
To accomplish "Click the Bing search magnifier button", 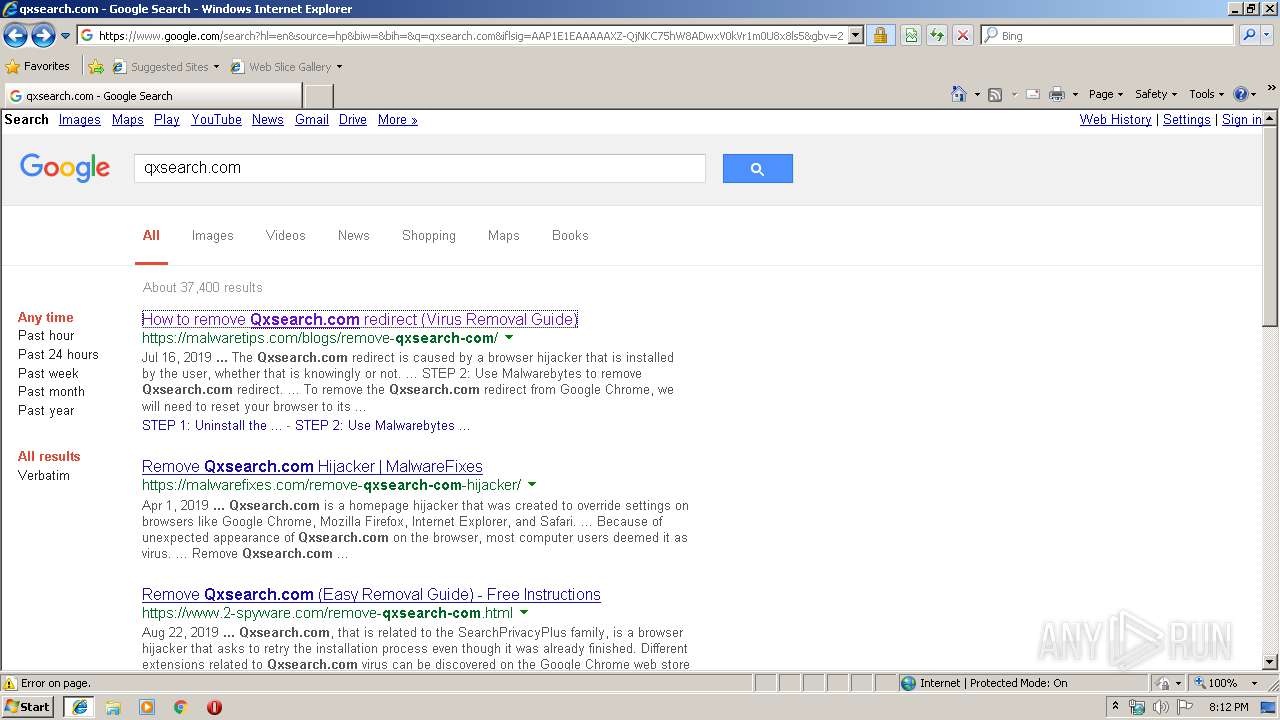I will click(x=1249, y=36).
